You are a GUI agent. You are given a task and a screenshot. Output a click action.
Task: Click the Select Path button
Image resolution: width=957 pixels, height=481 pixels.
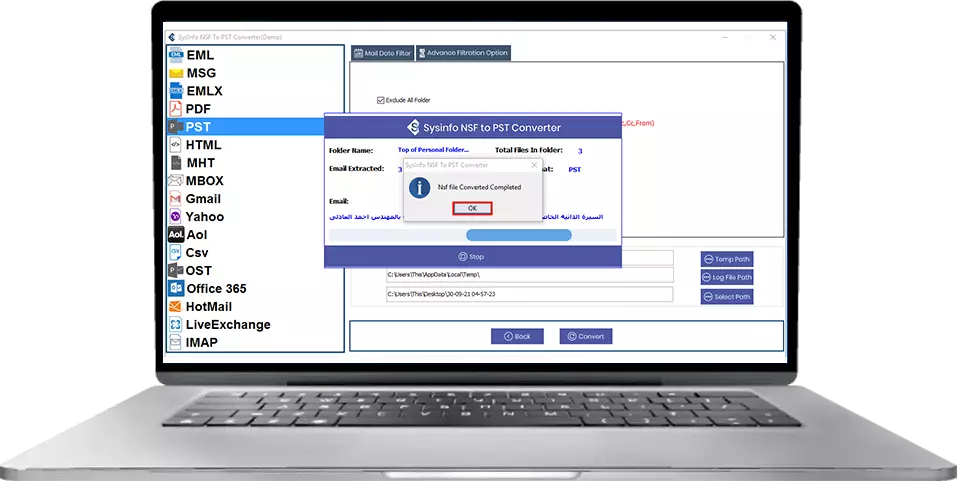[726, 297]
